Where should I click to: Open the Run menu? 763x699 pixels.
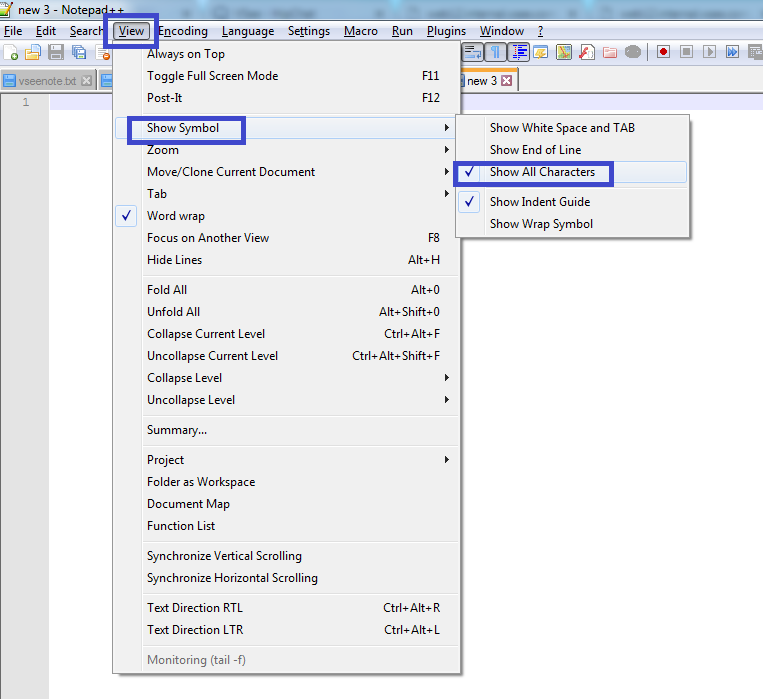tap(402, 31)
